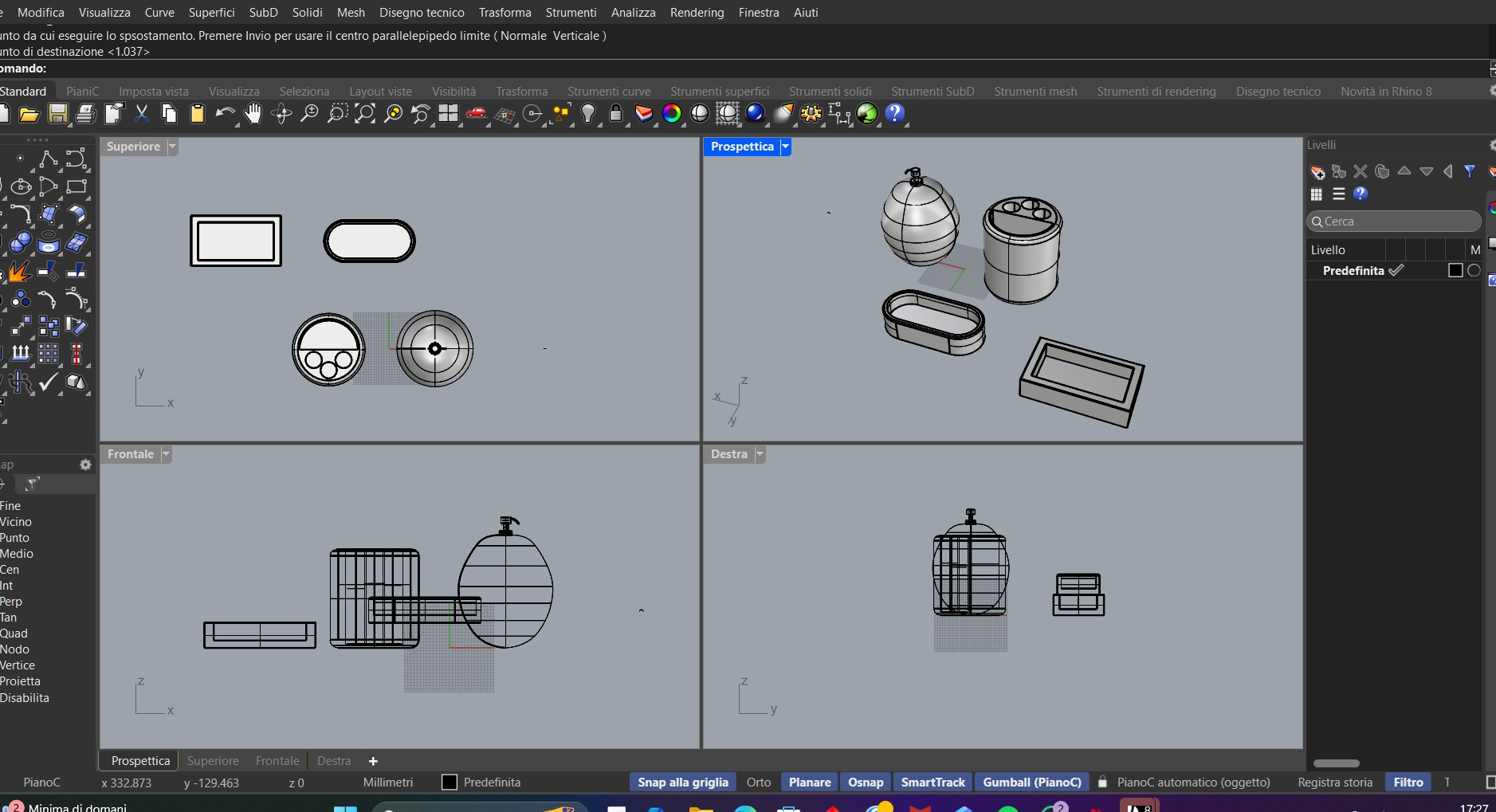Click the blue layer filter funnel
This screenshot has height=812, width=1496.
(1470, 171)
